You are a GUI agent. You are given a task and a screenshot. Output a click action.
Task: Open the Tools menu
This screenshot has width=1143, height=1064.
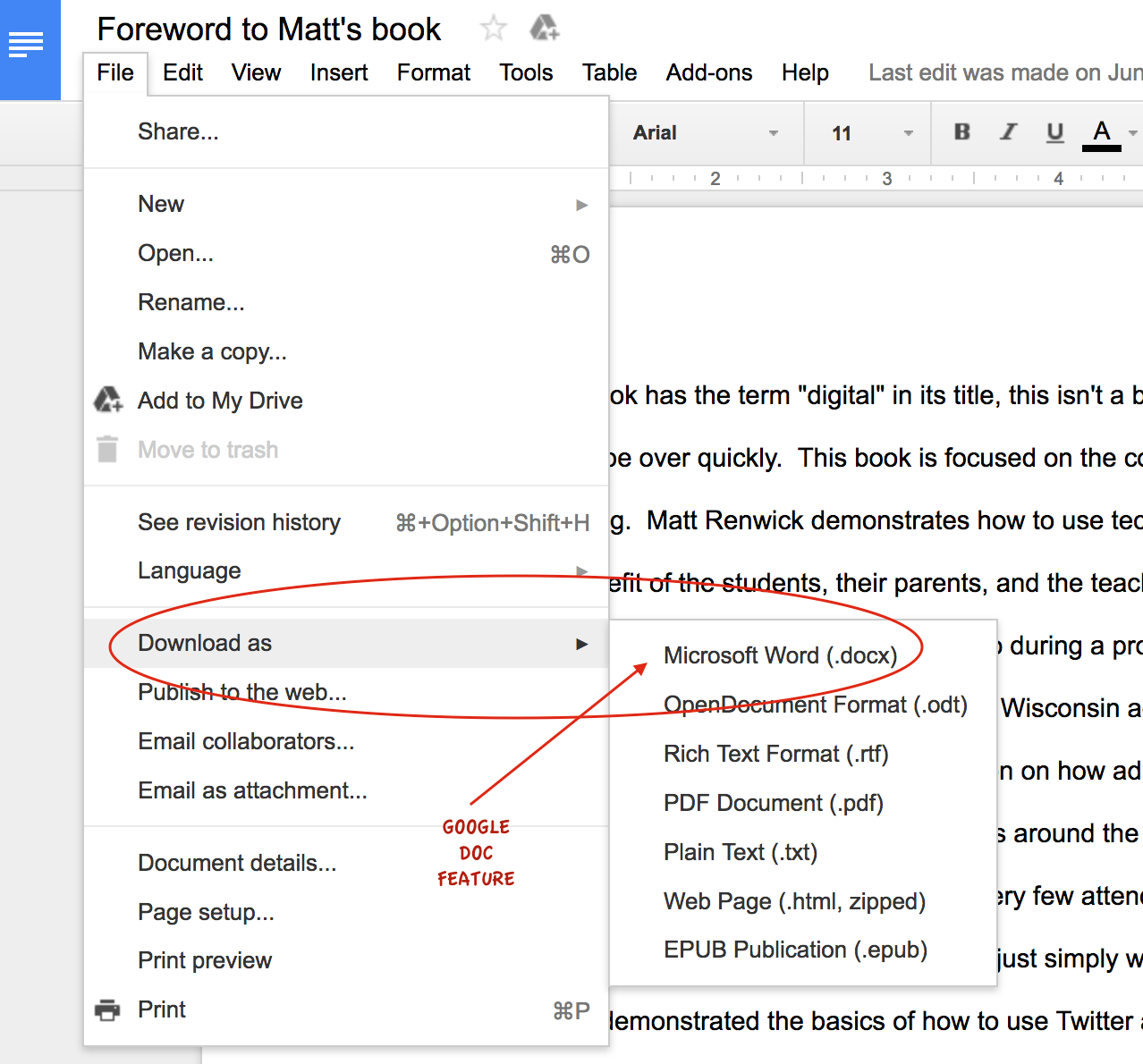coord(526,72)
